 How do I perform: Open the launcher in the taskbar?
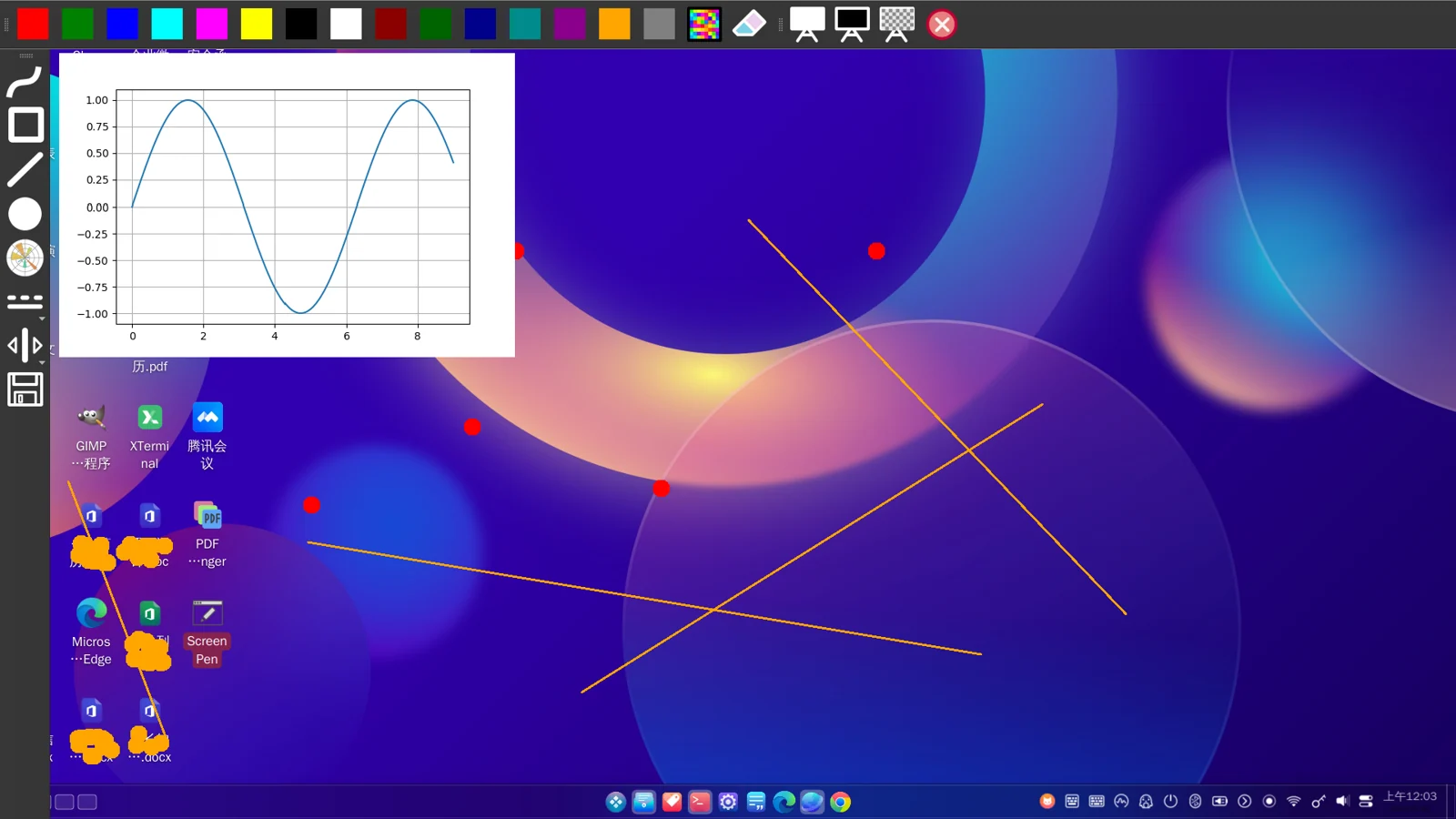pos(616,802)
